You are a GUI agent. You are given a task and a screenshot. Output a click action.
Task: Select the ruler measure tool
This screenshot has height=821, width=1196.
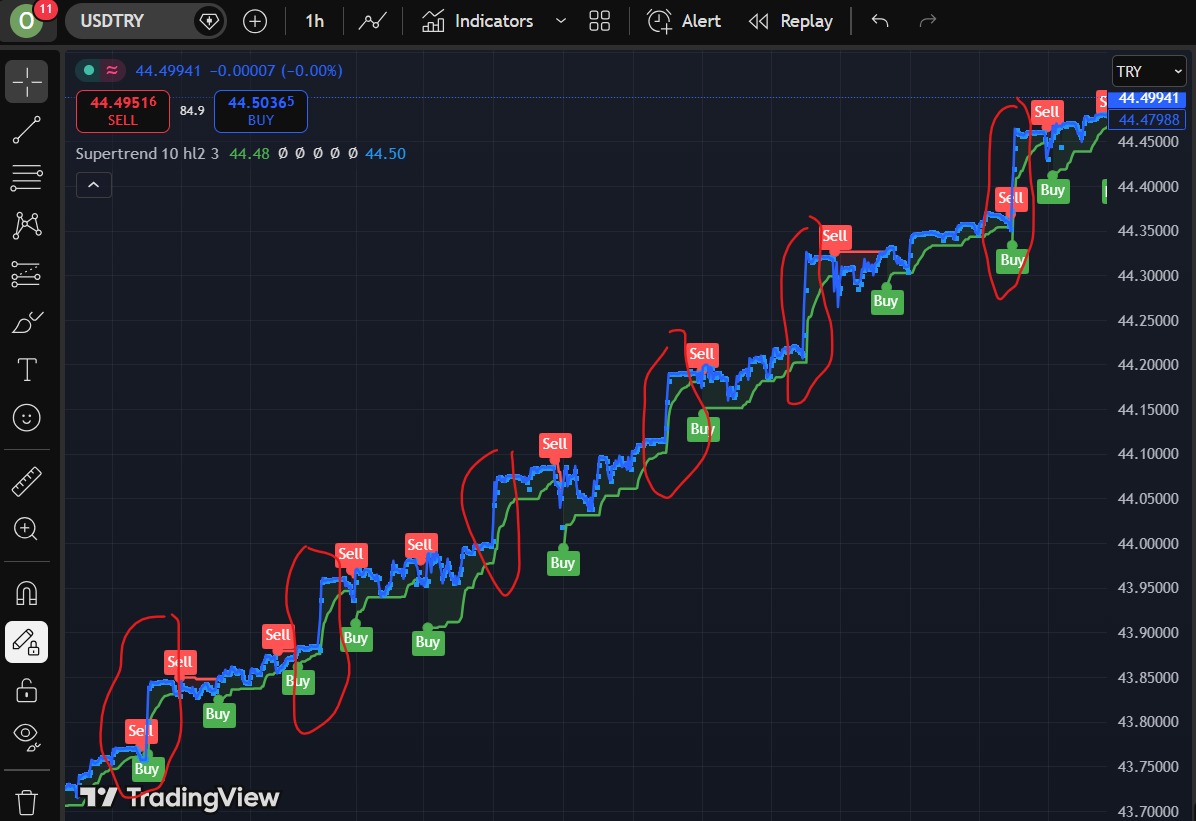click(x=27, y=483)
